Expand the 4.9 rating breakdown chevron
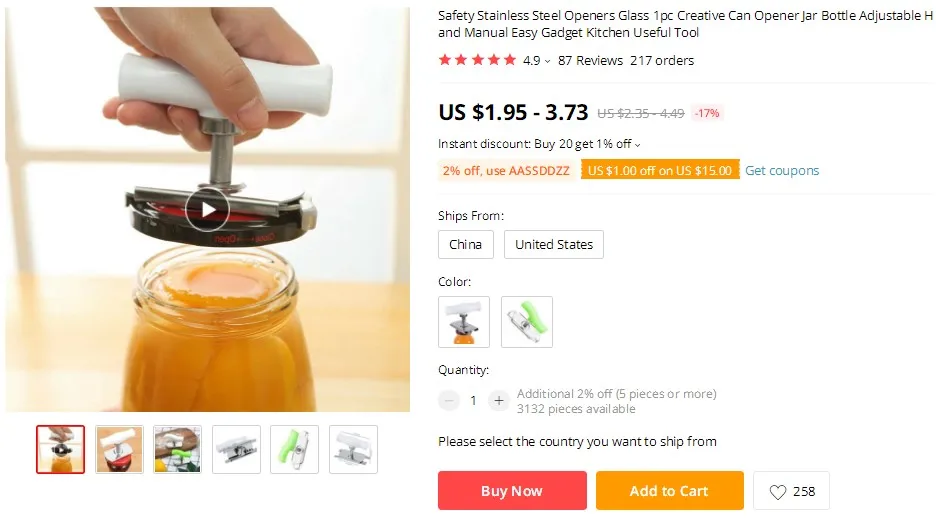Image resolution: width=936 pixels, height=522 pixels. pos(547,62)
